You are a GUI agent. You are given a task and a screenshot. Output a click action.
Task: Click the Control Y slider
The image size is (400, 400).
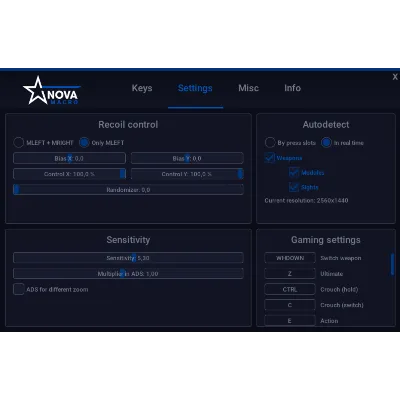pos(187,174)
